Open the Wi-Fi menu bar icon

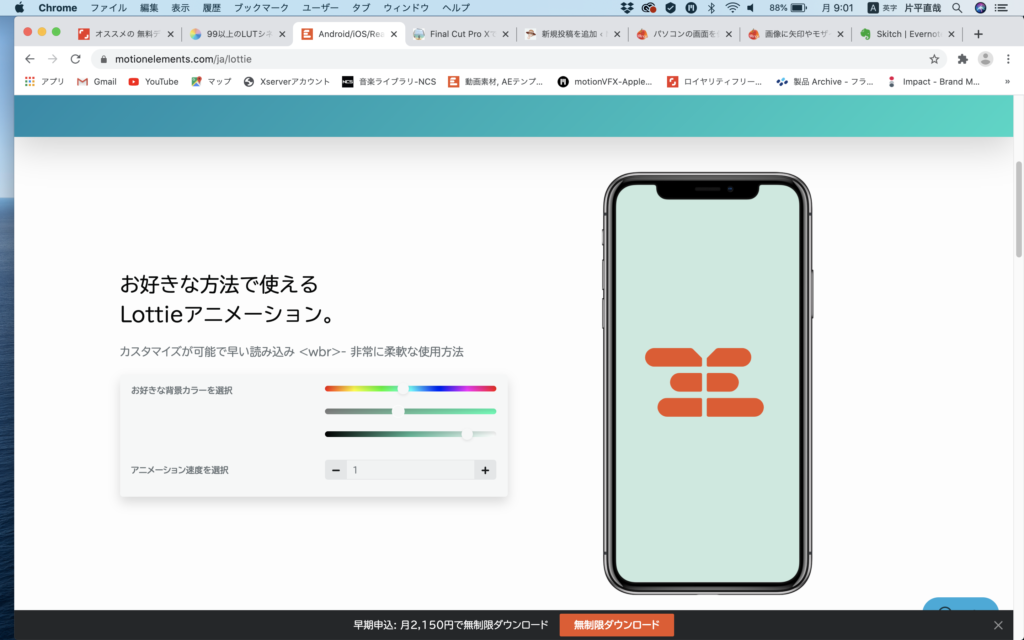[x=732, y=8]
